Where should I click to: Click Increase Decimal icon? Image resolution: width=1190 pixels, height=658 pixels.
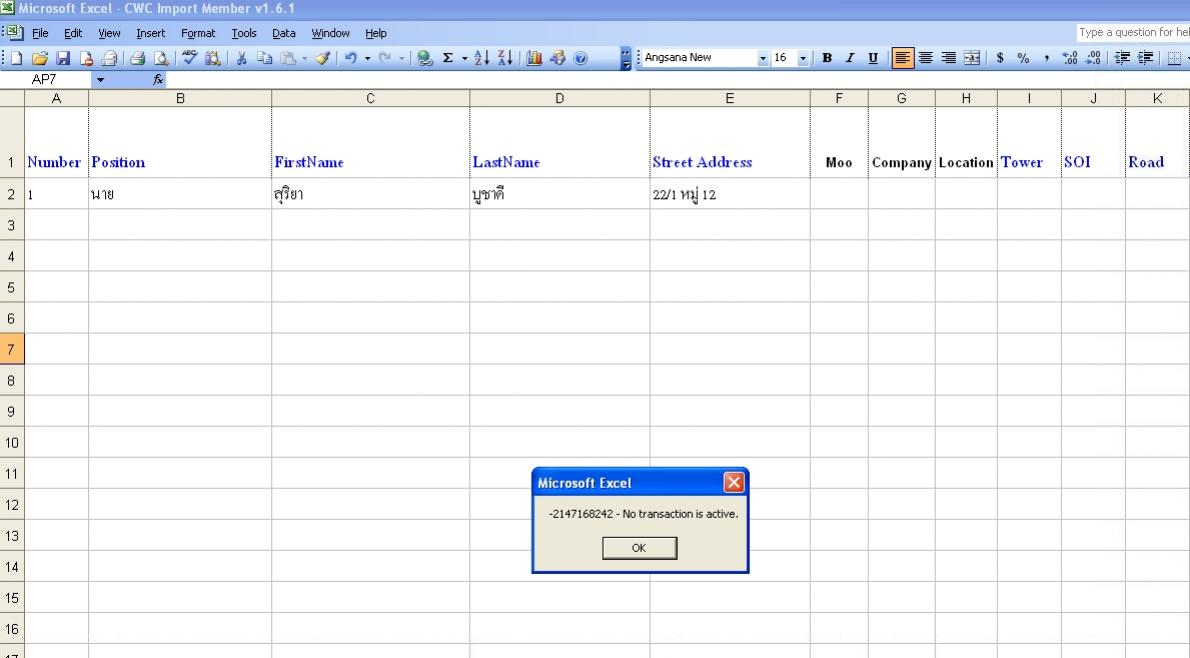click(x=1070, y=58)
